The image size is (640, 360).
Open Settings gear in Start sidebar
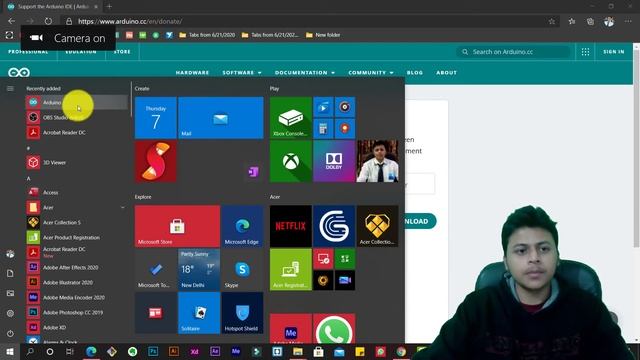pos(10,313)
